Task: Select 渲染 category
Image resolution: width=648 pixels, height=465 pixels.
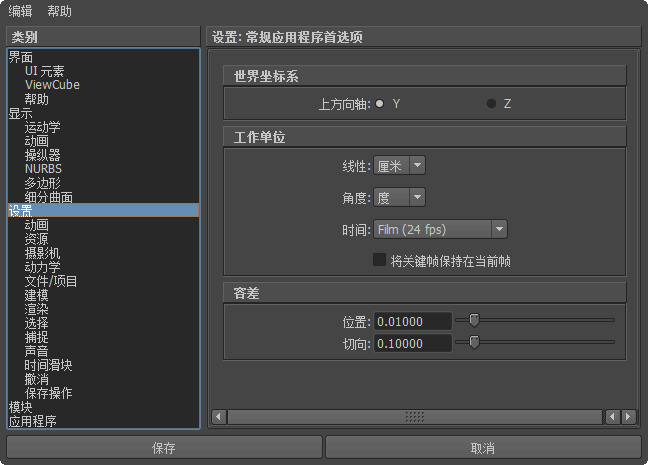Action: (103, 309)
